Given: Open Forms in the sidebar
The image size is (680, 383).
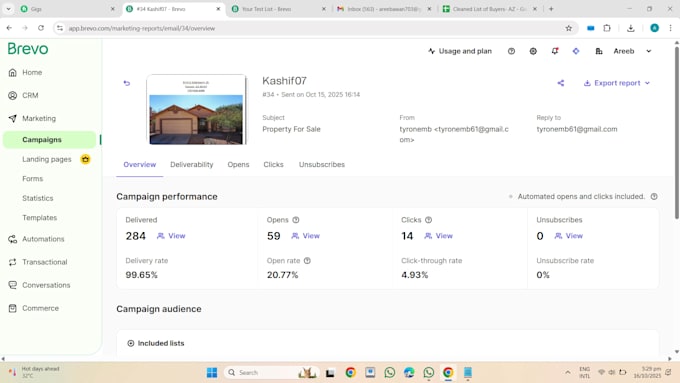Looking at the screenshot, I should tap(33, 179).
